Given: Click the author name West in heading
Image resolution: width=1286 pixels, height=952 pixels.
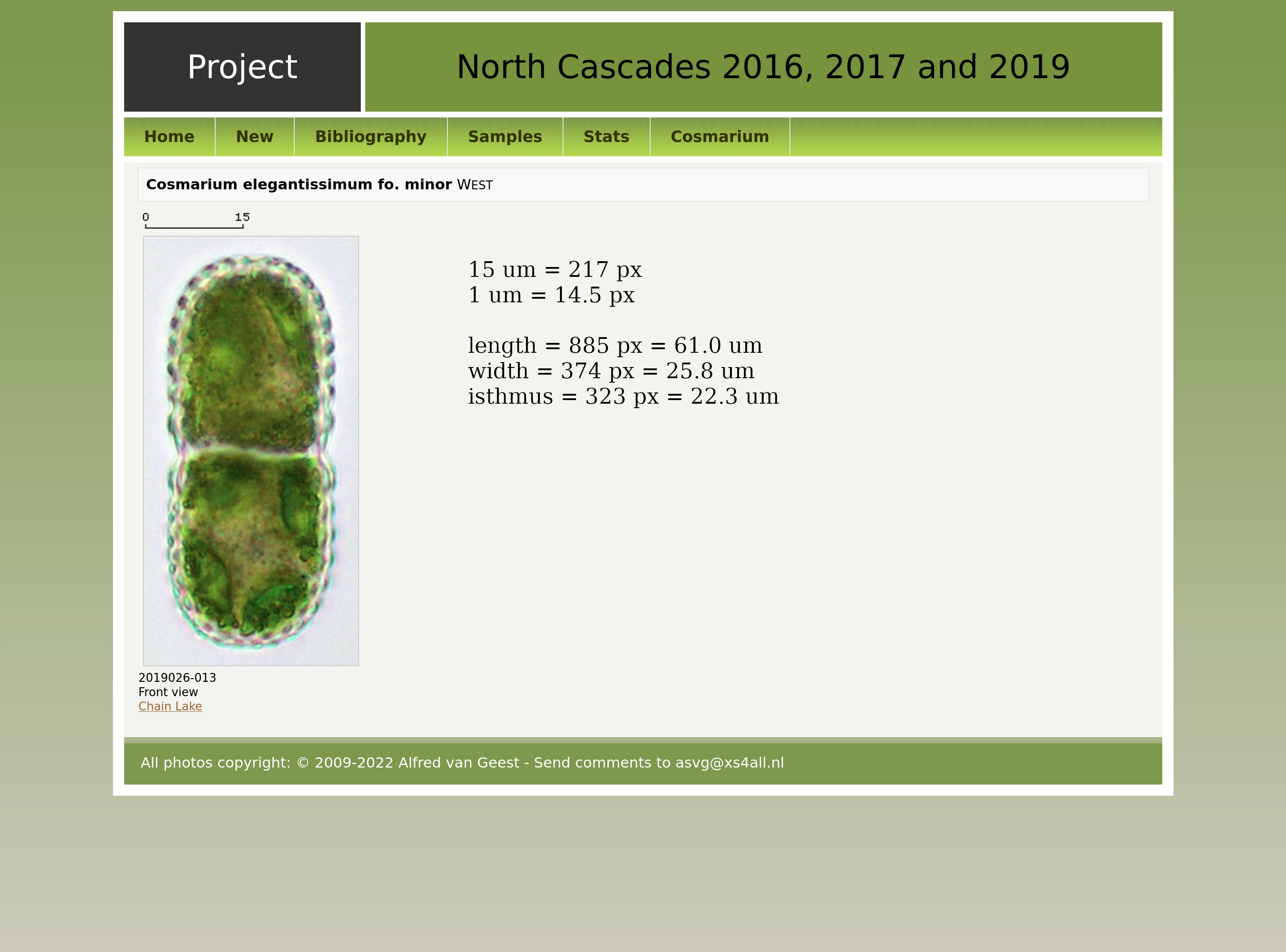Looking at the screenshot, I should click(x=475, y=185).
